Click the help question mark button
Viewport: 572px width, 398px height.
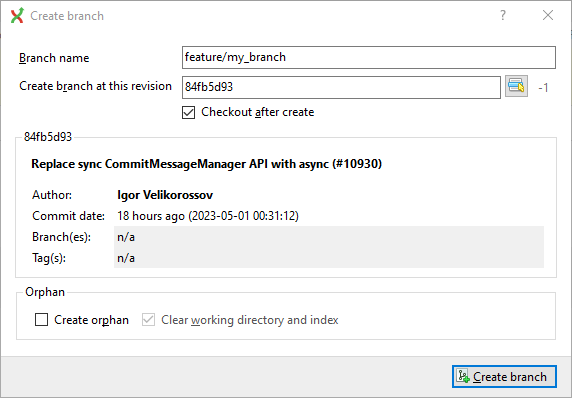[x=503, y=15]
